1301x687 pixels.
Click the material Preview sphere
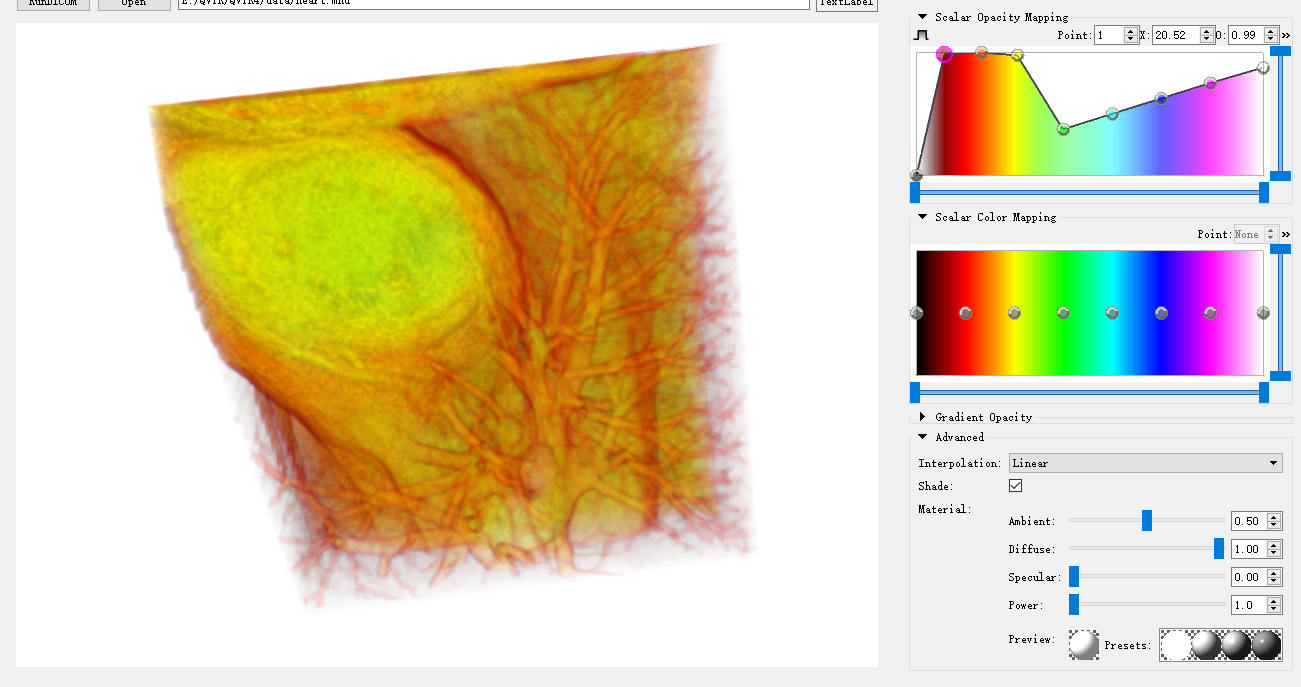pyautogui.click(x=1083, y=645)
